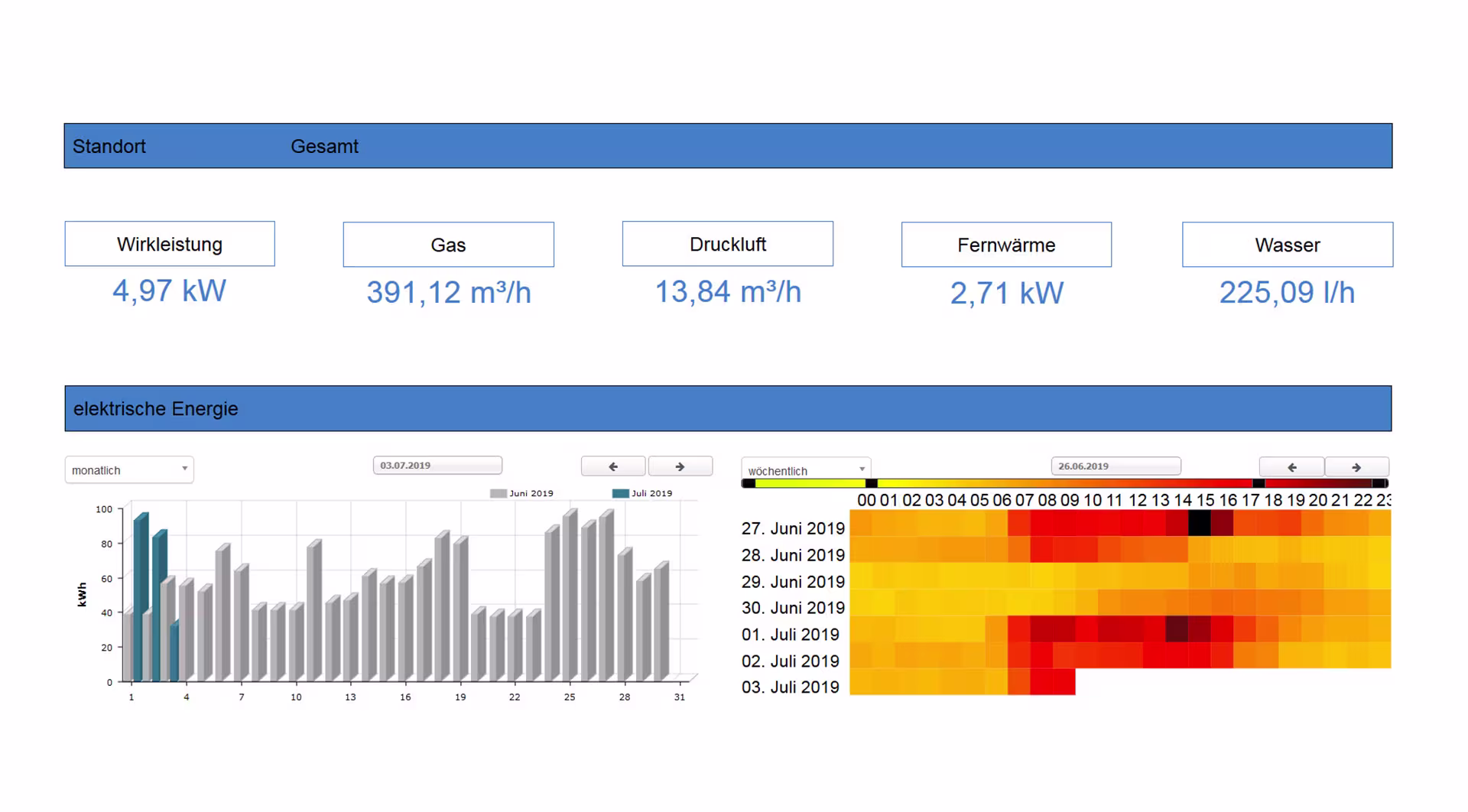Image resolution: width=1468 pixels, height=812 pixels.
Task: Click the left arrow beside the bar chart
Action: (612, 466)
